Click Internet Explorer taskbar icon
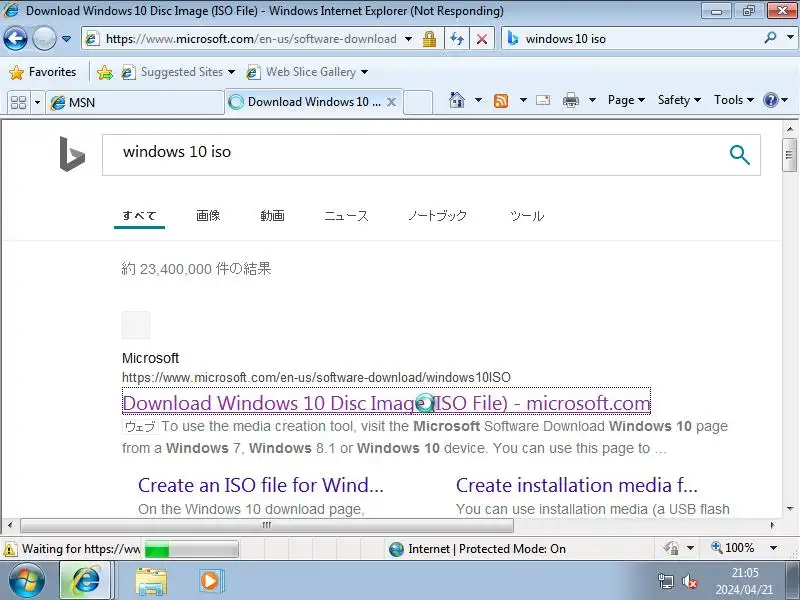This screenshot has width=800, height=600. (x=86, y=581)
